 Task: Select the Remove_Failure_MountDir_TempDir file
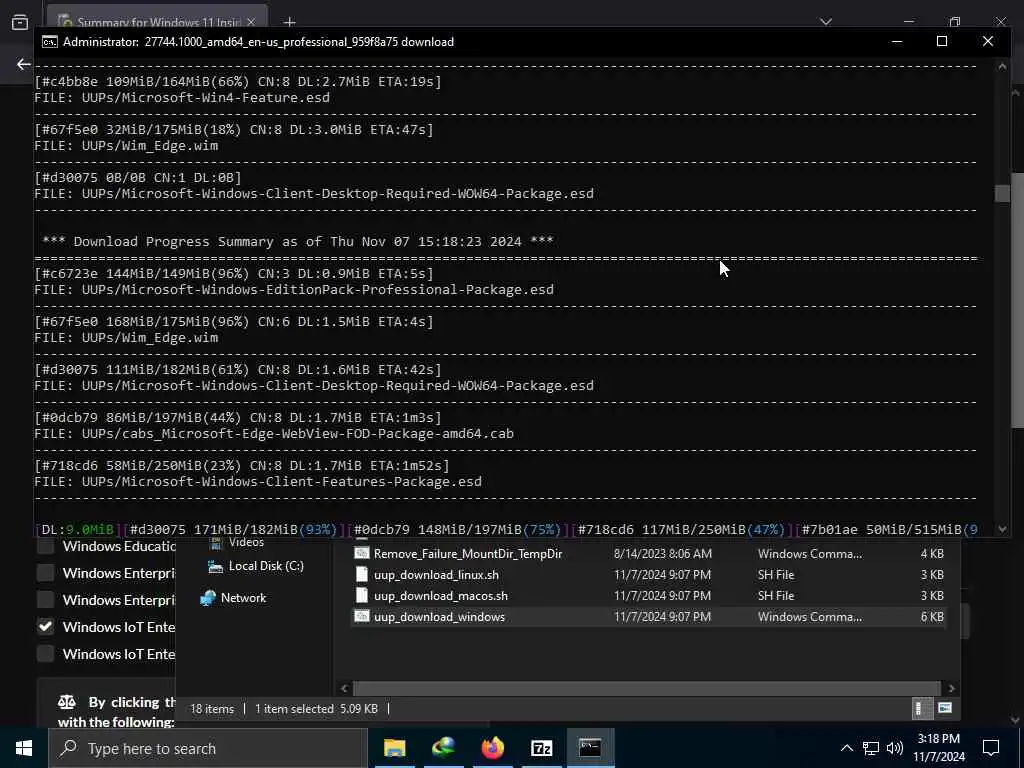(x=468, y=554)
